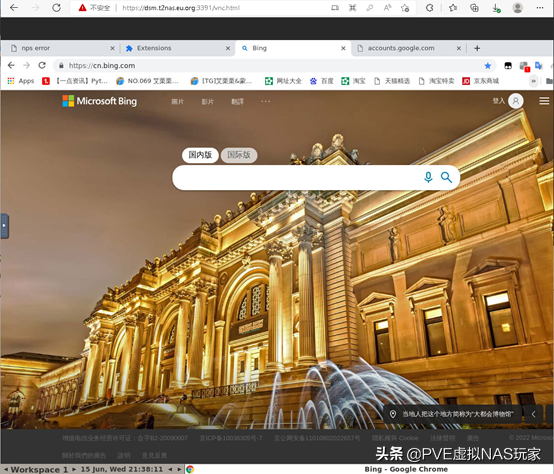Click the Chrome icon in the taskbar
554x474 pixels.
point(190,469)
